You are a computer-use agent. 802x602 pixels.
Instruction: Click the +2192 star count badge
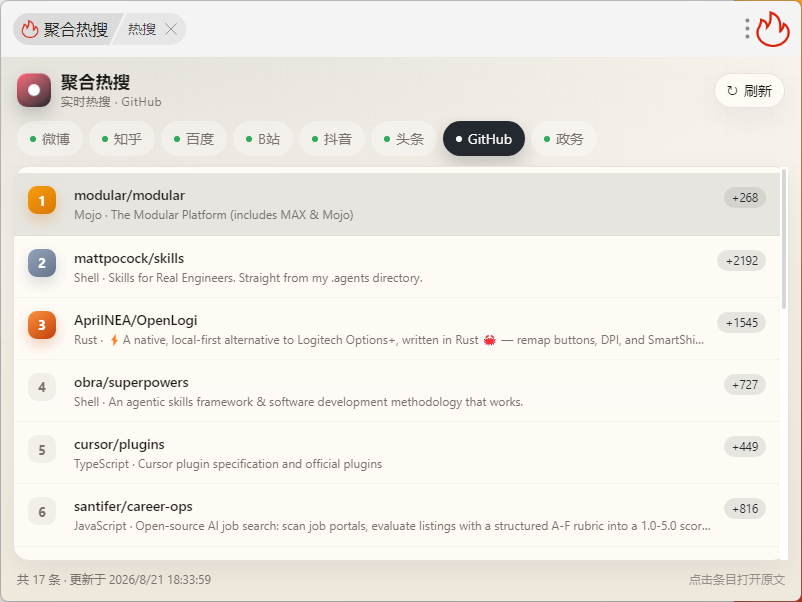[x=742, y=260]
